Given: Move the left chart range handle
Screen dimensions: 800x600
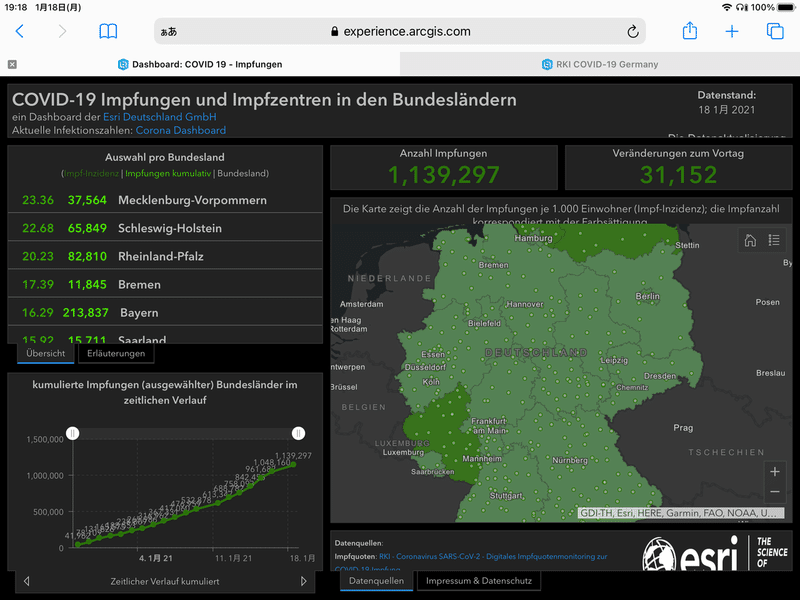Looking at the screenshot, I should (x=72, y=434).
